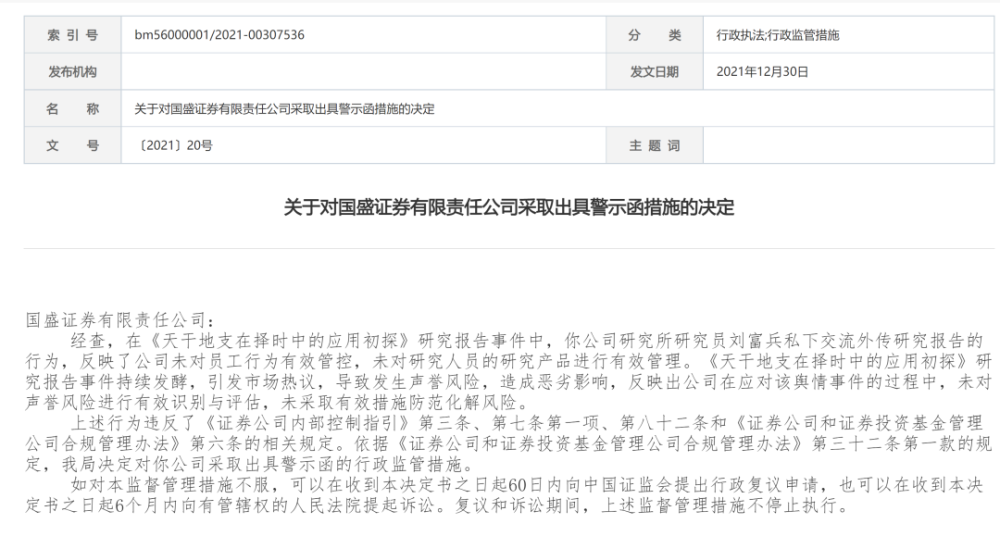
Task: Click paragraph line beginning 上述行为违反了
Action: tap(527, 422)
